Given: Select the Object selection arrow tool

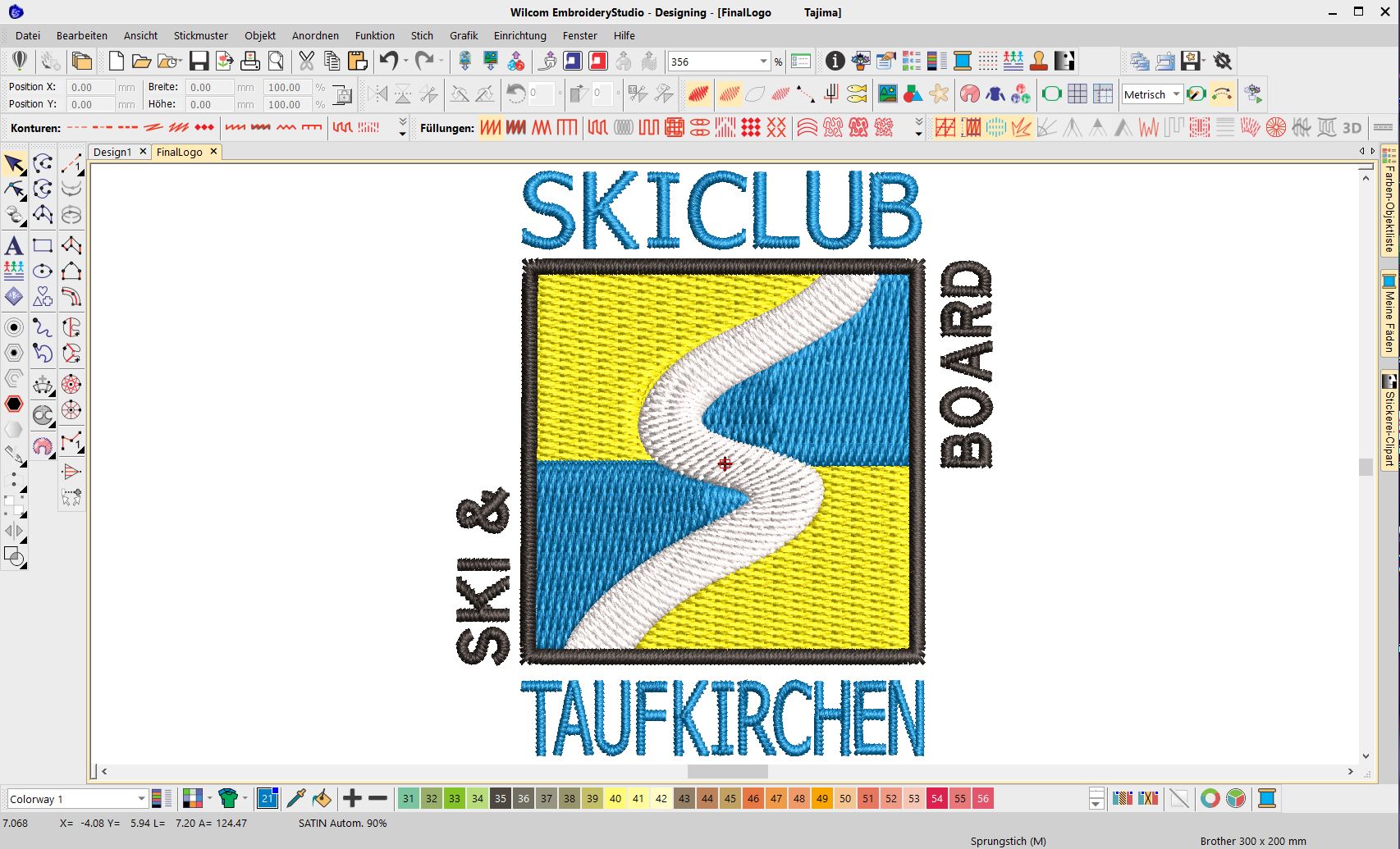Looking at the screenshot, I should [x=14, y=164].
